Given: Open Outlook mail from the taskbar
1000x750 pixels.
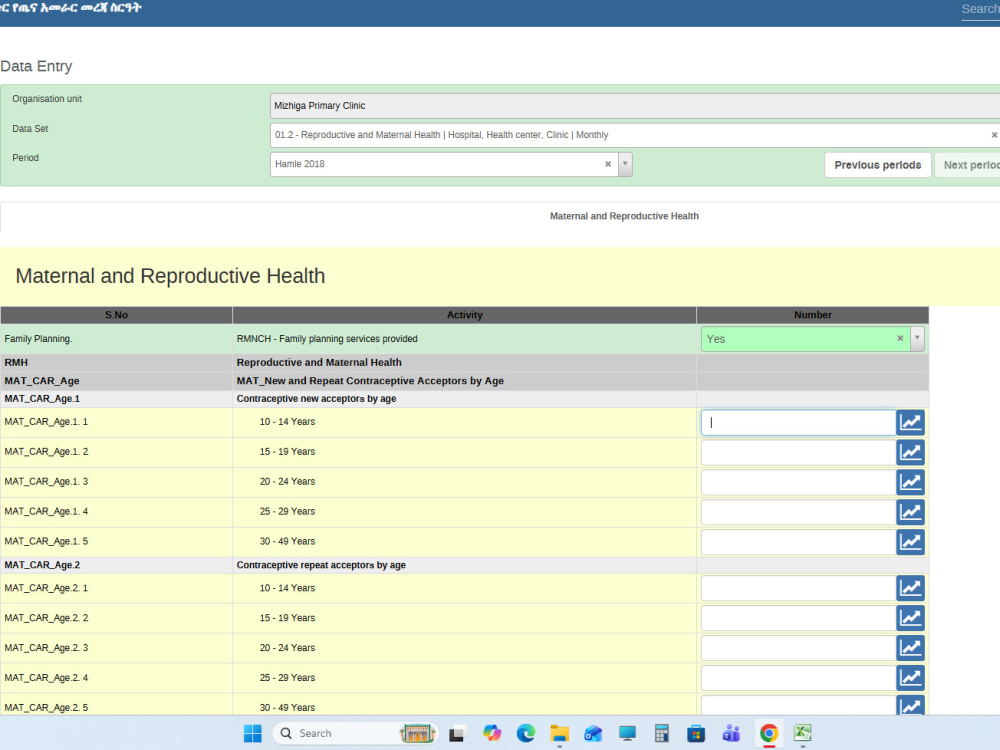Looking at the screenshot, I should click(593, 733).
